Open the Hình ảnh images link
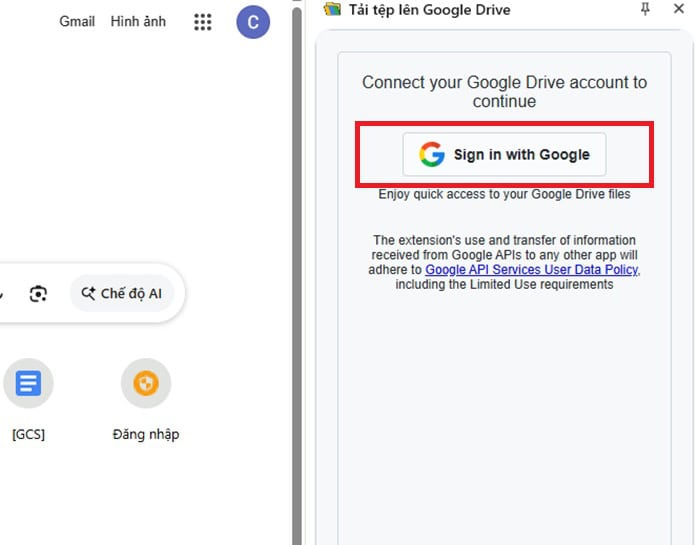This screenshot has width=700, height=545. [x=138, y=21]
